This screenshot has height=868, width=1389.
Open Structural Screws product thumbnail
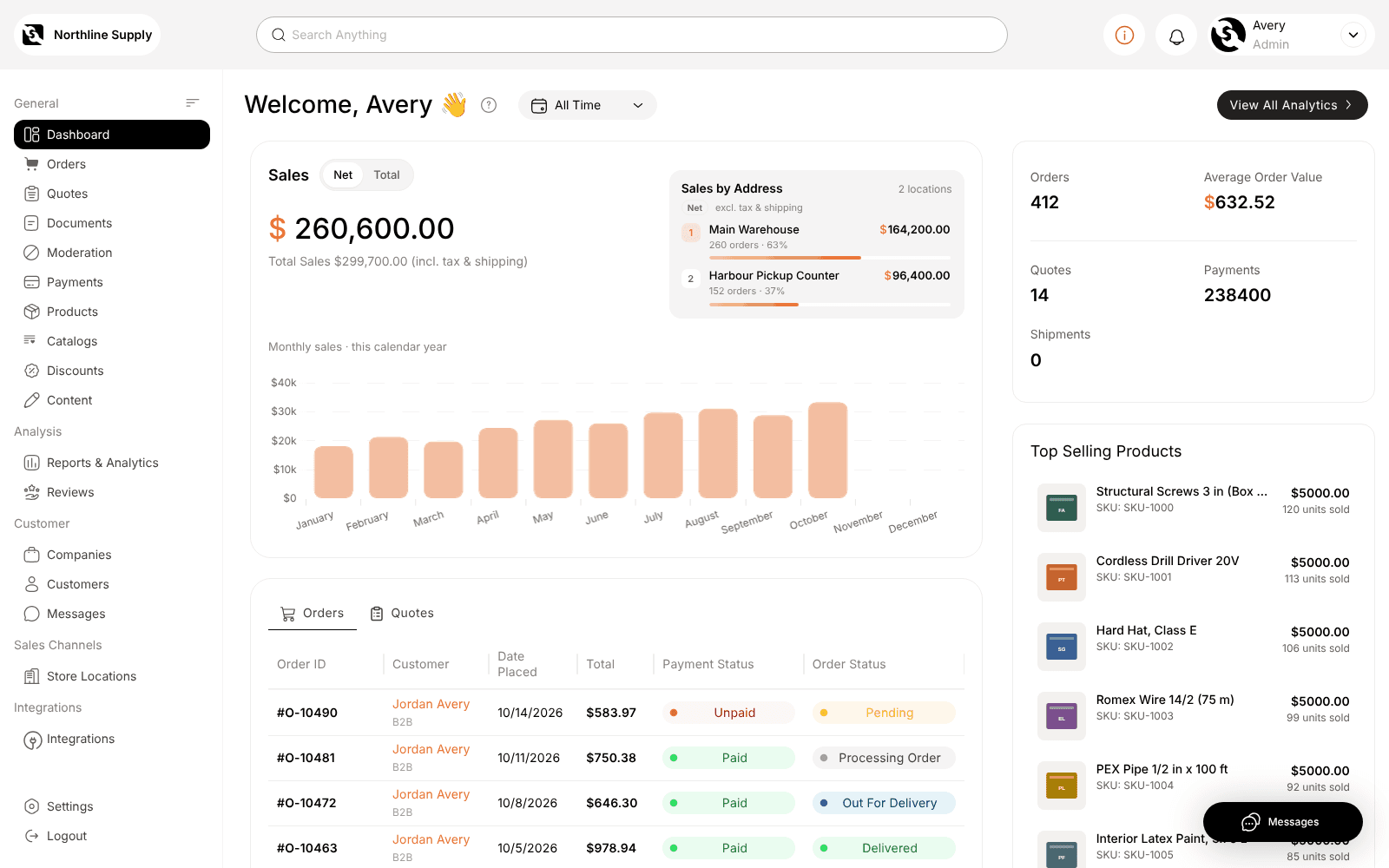(x=1062, y=508)
